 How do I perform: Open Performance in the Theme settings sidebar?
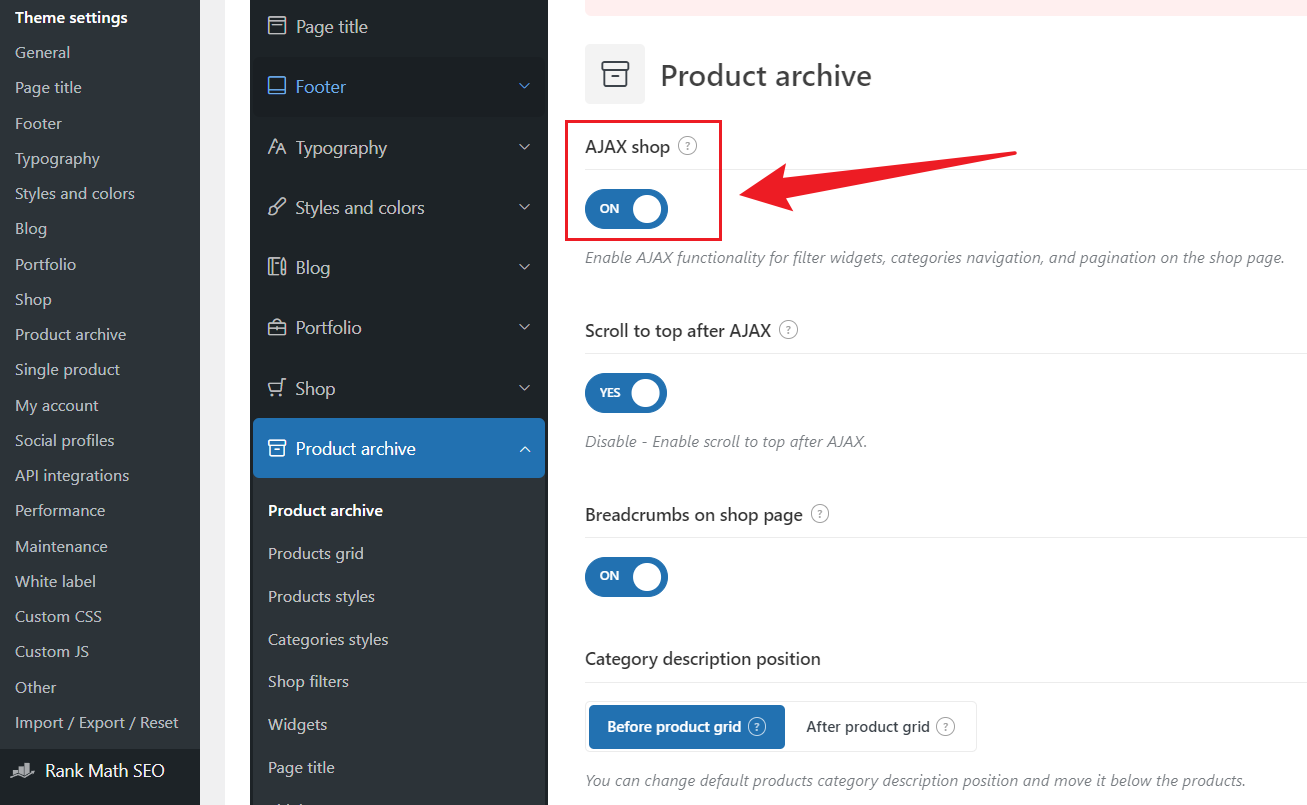click(60, 511)
